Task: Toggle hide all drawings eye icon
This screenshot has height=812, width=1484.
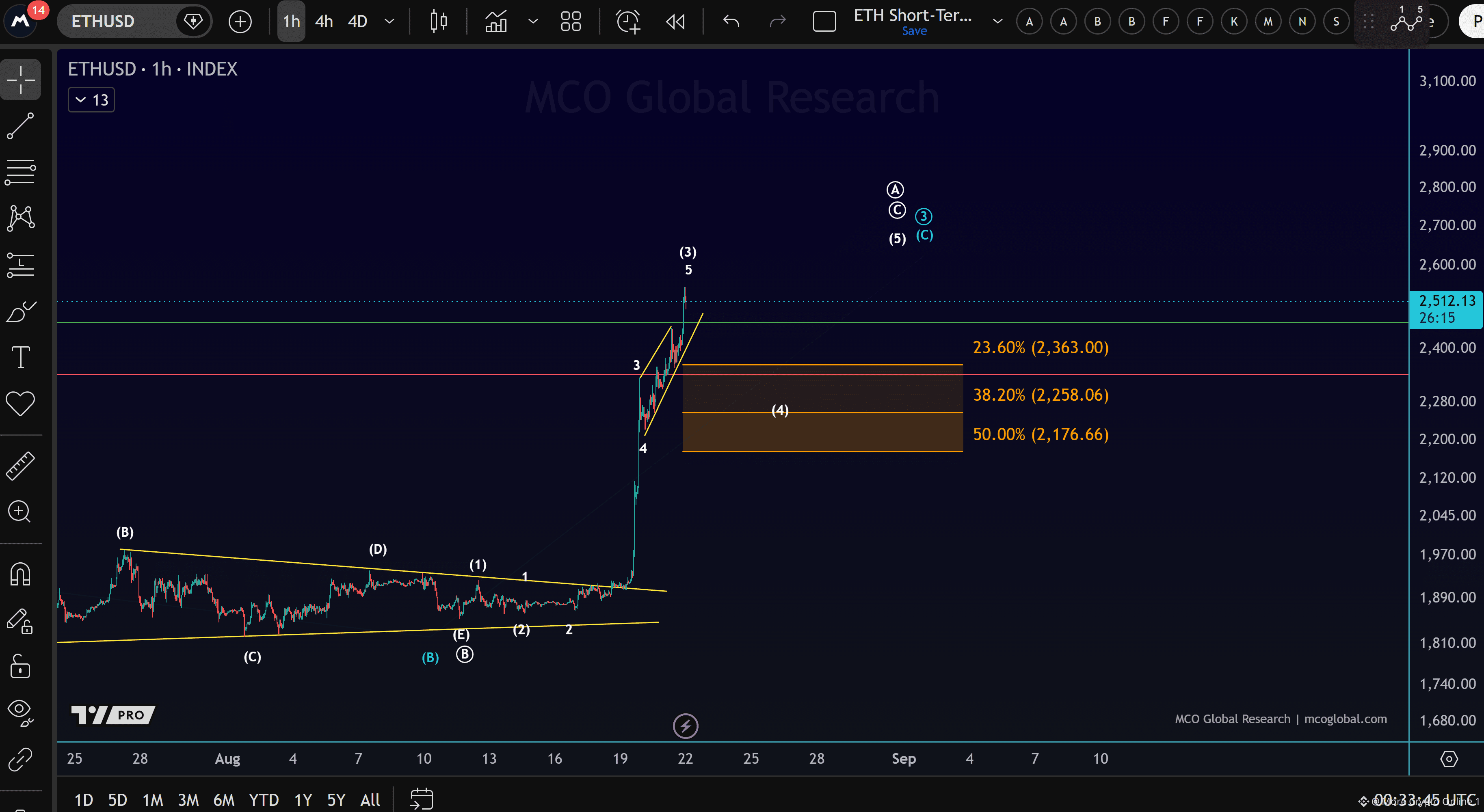Action: (21, 713)
